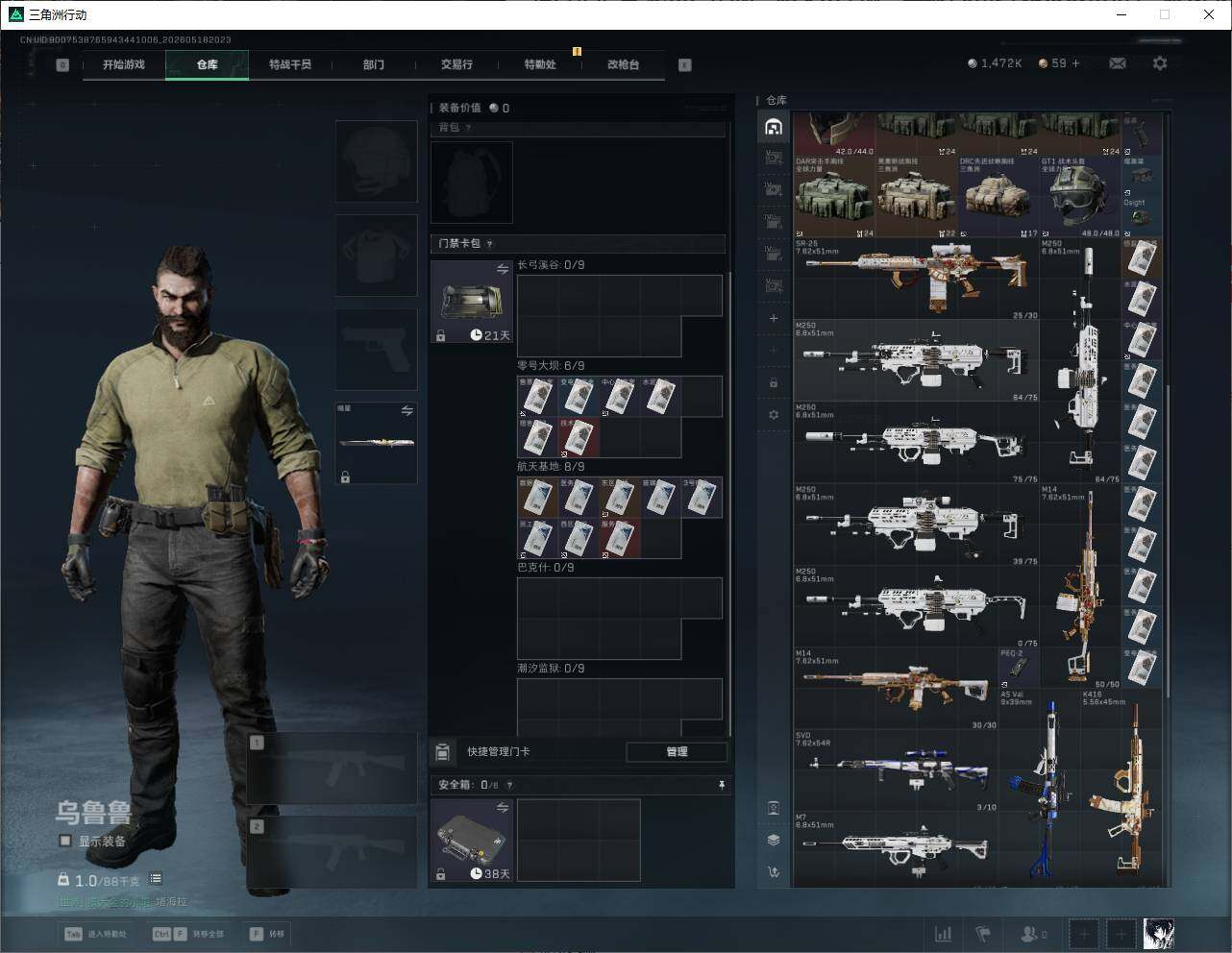The image size is (1232, 953).
Task: Select the safe box thumbnail showing 38天
Action: click(x=472, y=840)
